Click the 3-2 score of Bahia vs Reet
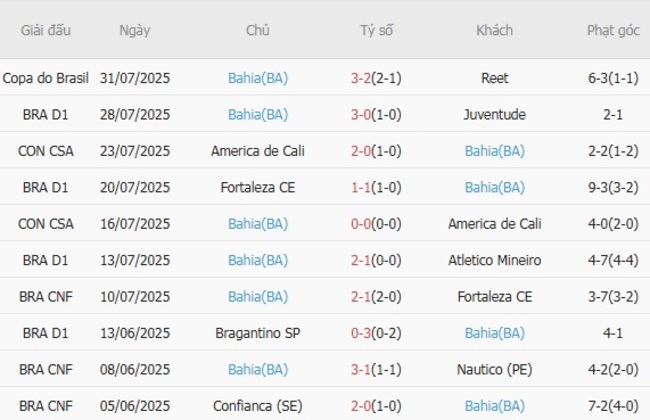The image size is (650, 420). pyautogui.click(x=362, y=78)
